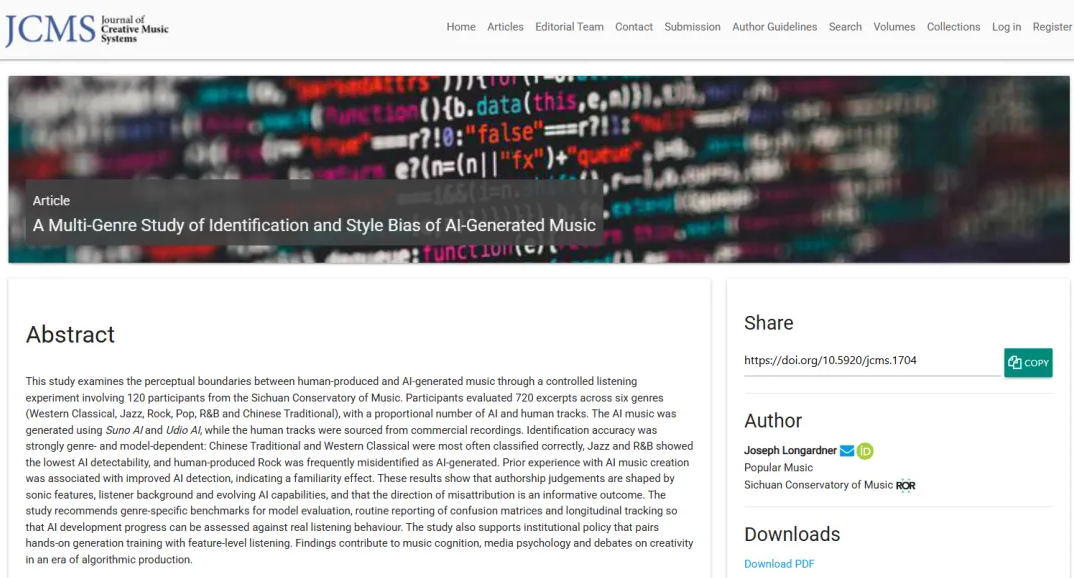Open the Search page

point(845,27)
